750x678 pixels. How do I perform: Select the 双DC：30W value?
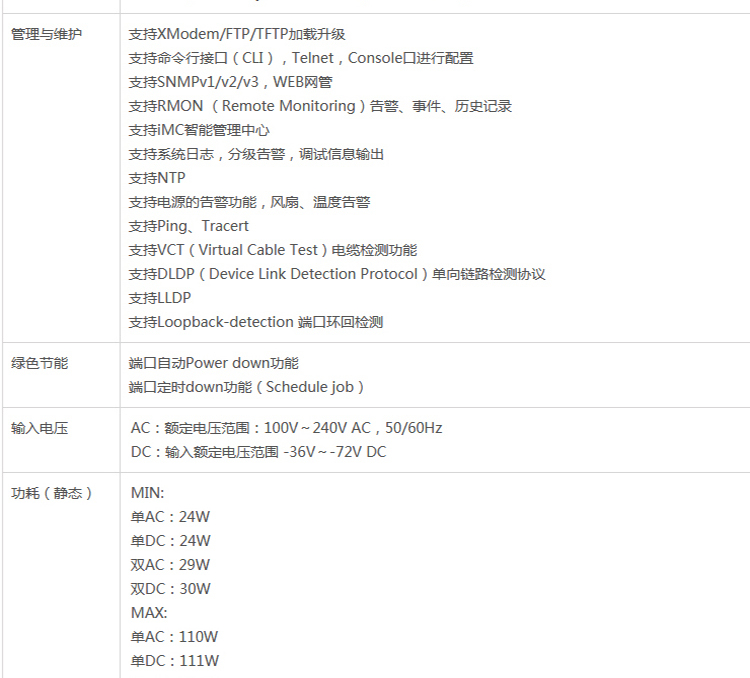point(170,589)
